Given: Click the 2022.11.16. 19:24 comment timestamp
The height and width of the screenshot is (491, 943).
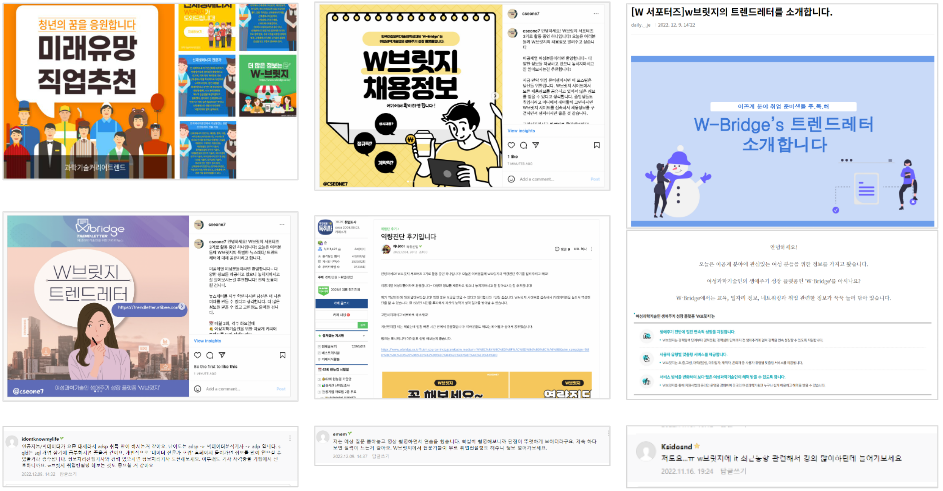Looking at the screenshot, I should click(x=687, y=471).
